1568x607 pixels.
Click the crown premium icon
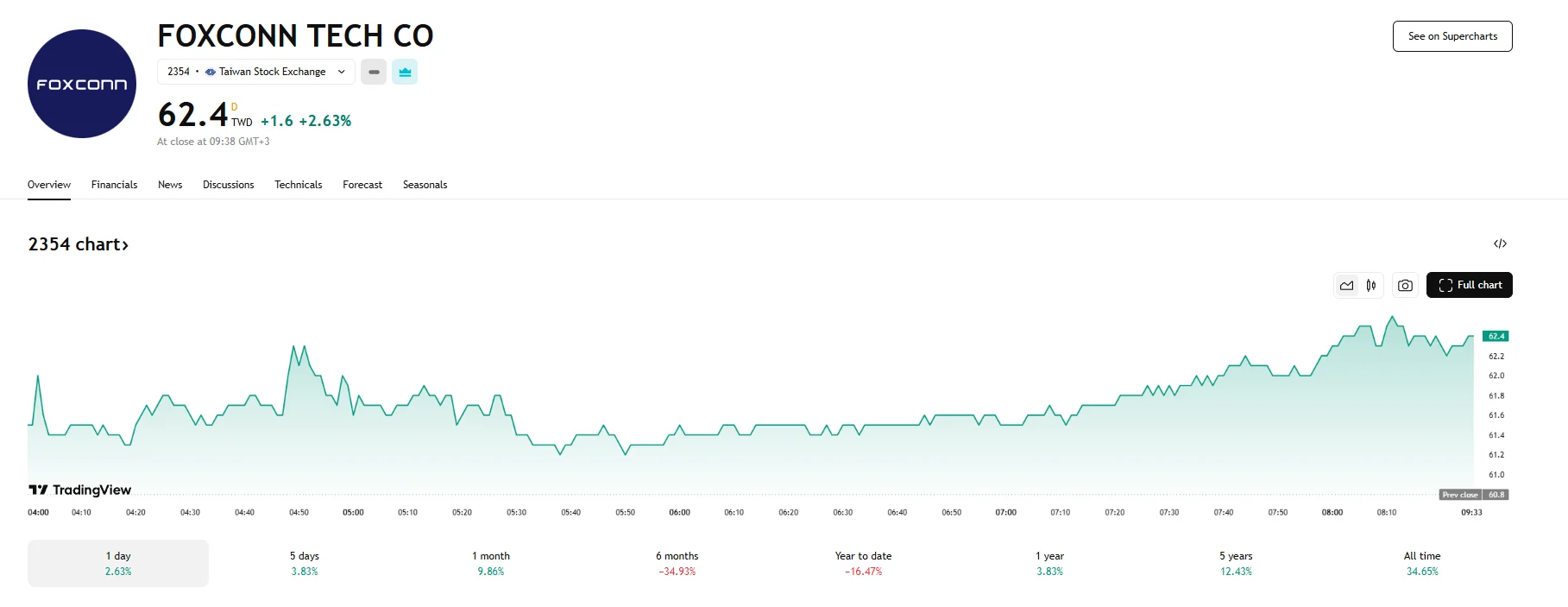pyautogui.click(x=405, y=72)
